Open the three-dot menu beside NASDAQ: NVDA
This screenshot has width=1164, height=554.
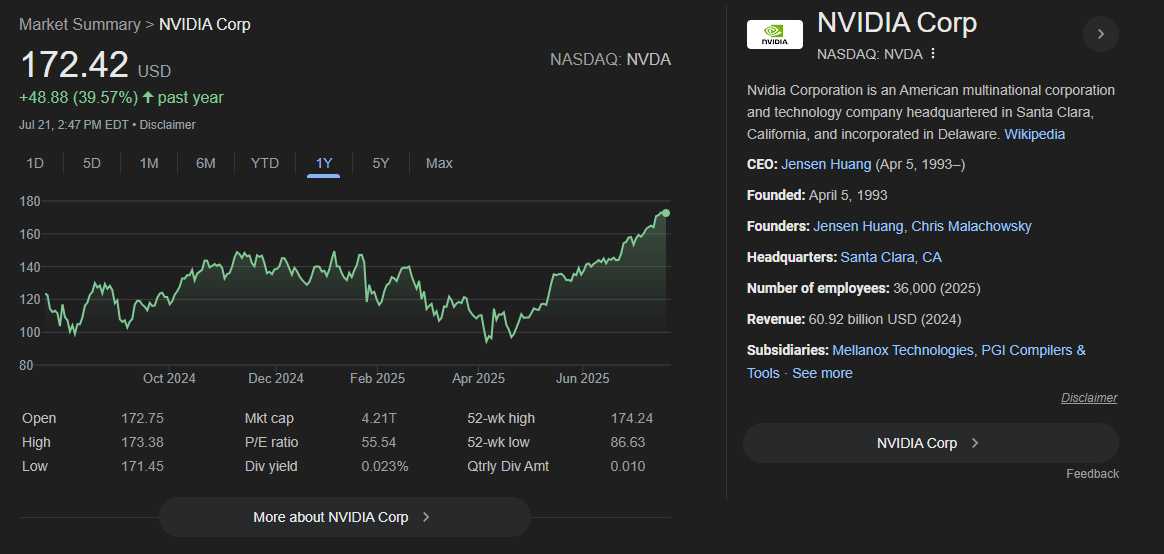933,53
